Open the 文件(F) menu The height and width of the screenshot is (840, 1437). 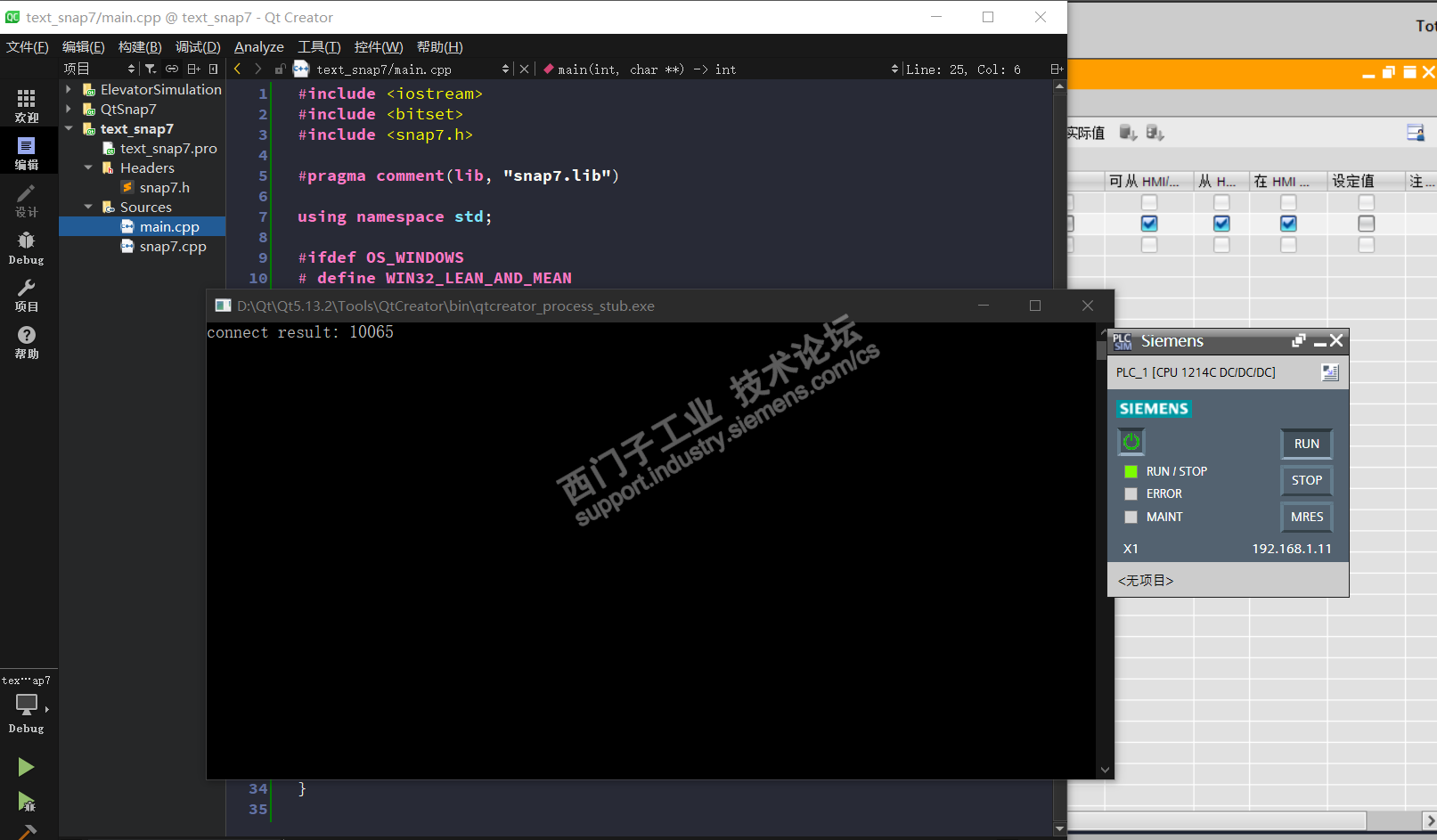click(27, 47)
